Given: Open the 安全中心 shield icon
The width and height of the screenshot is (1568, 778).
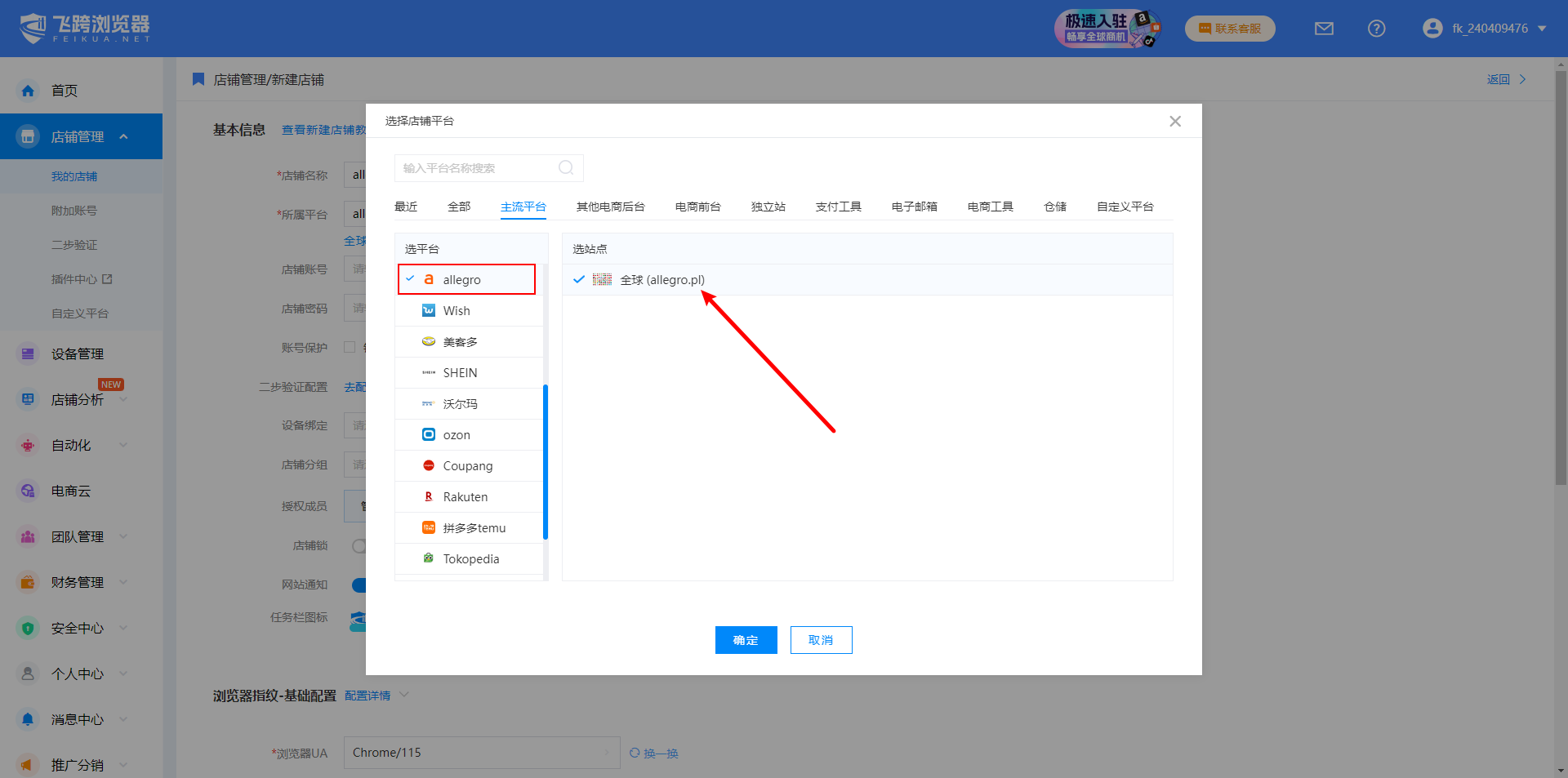Looking at the screenshot, I should pyautogui.click(x=28, y=628).
